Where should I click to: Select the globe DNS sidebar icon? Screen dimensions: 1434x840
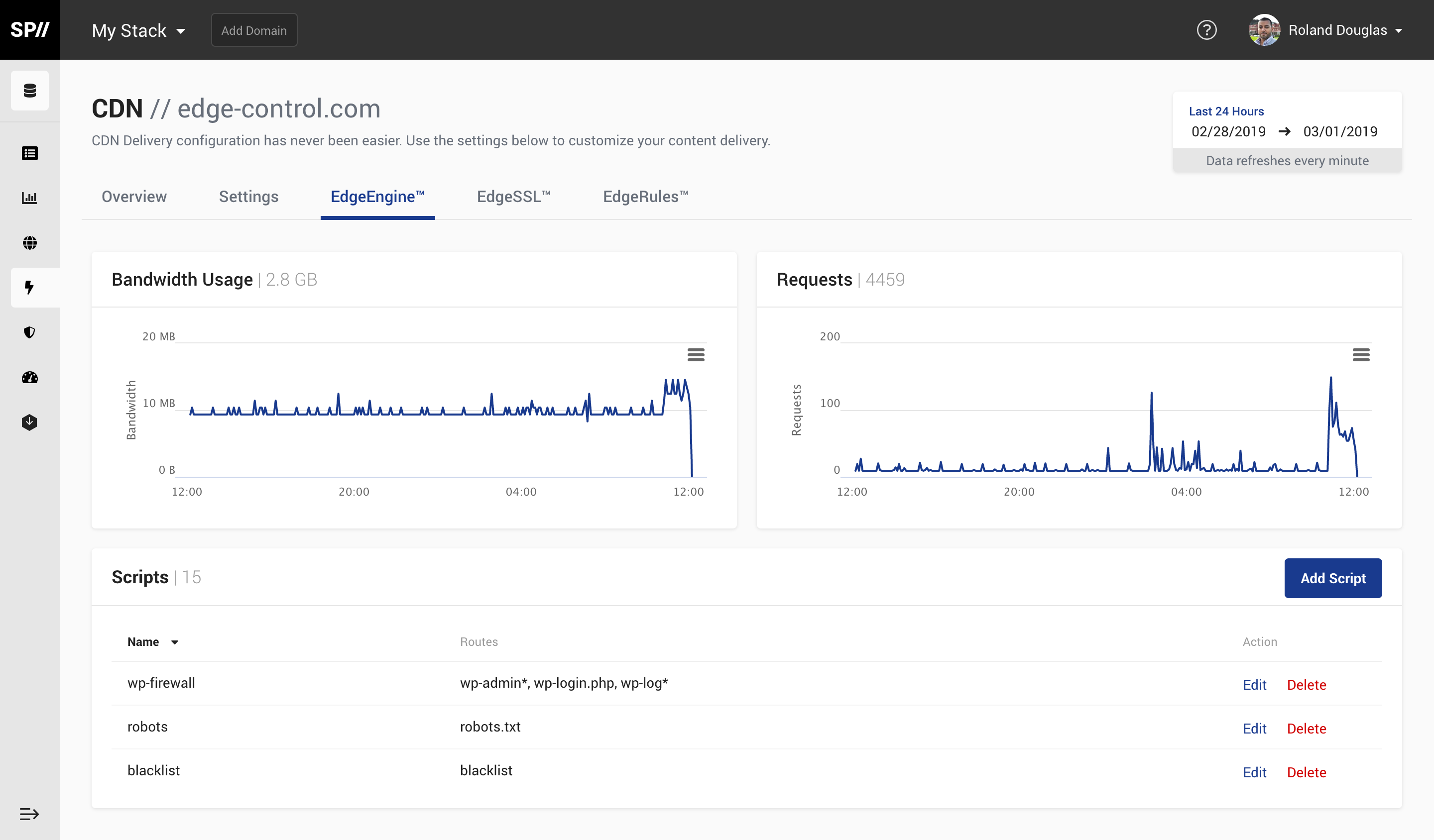pyautogui.click(x=29, y=243)
